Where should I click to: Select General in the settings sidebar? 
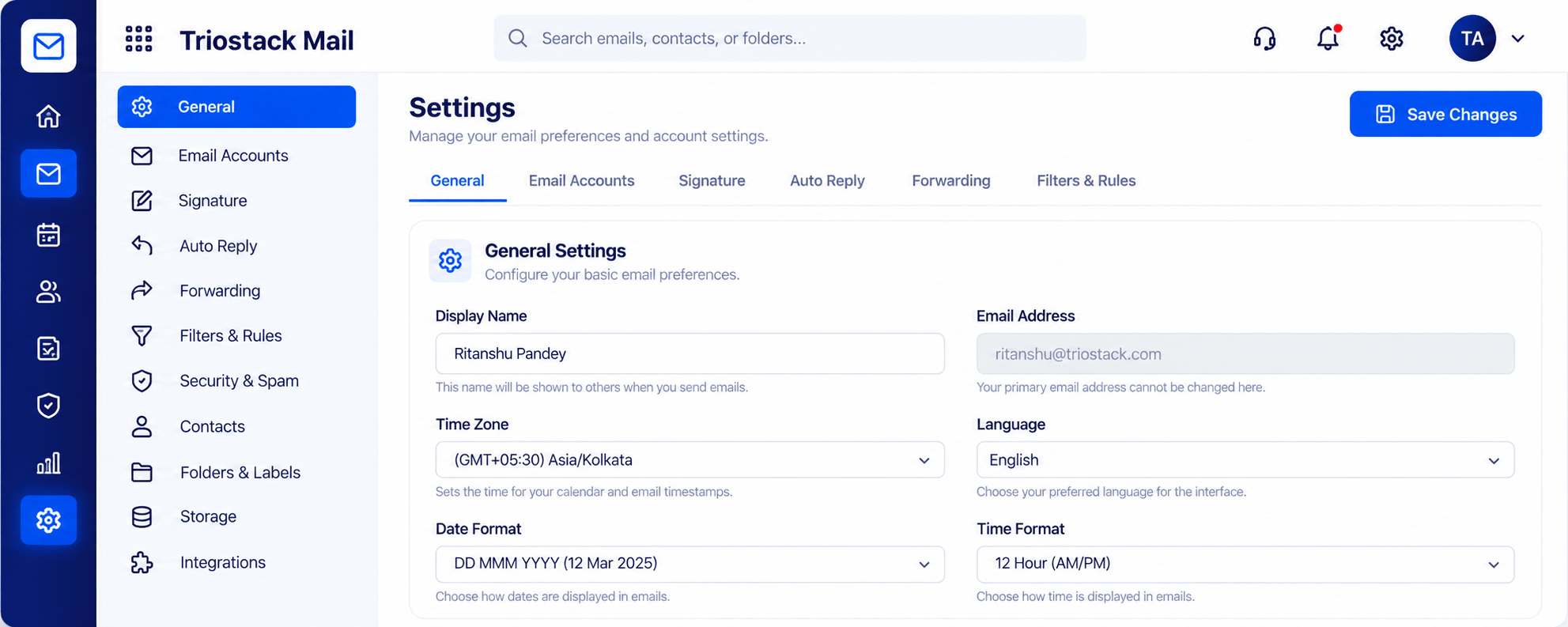[x=236, y=107]
